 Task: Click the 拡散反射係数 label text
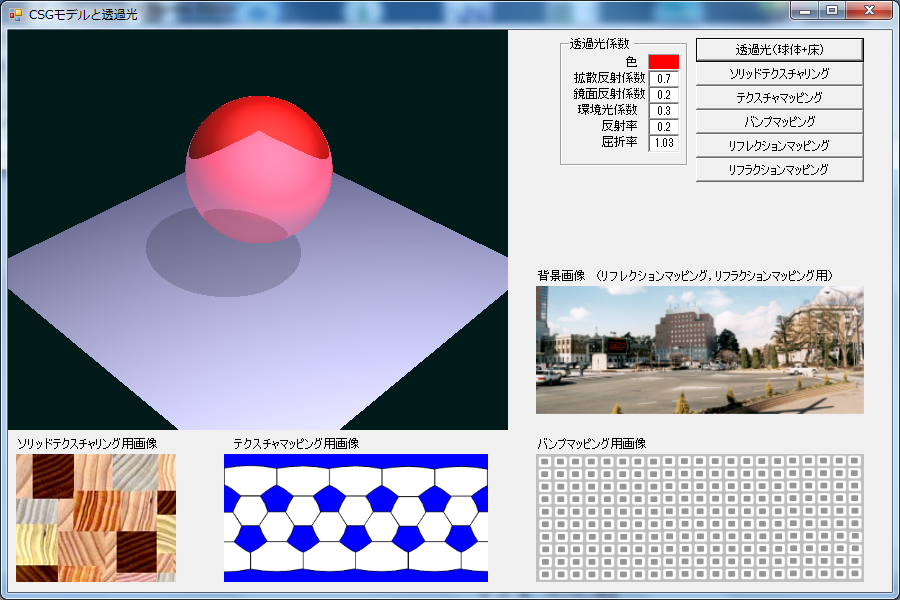(609, 78)
